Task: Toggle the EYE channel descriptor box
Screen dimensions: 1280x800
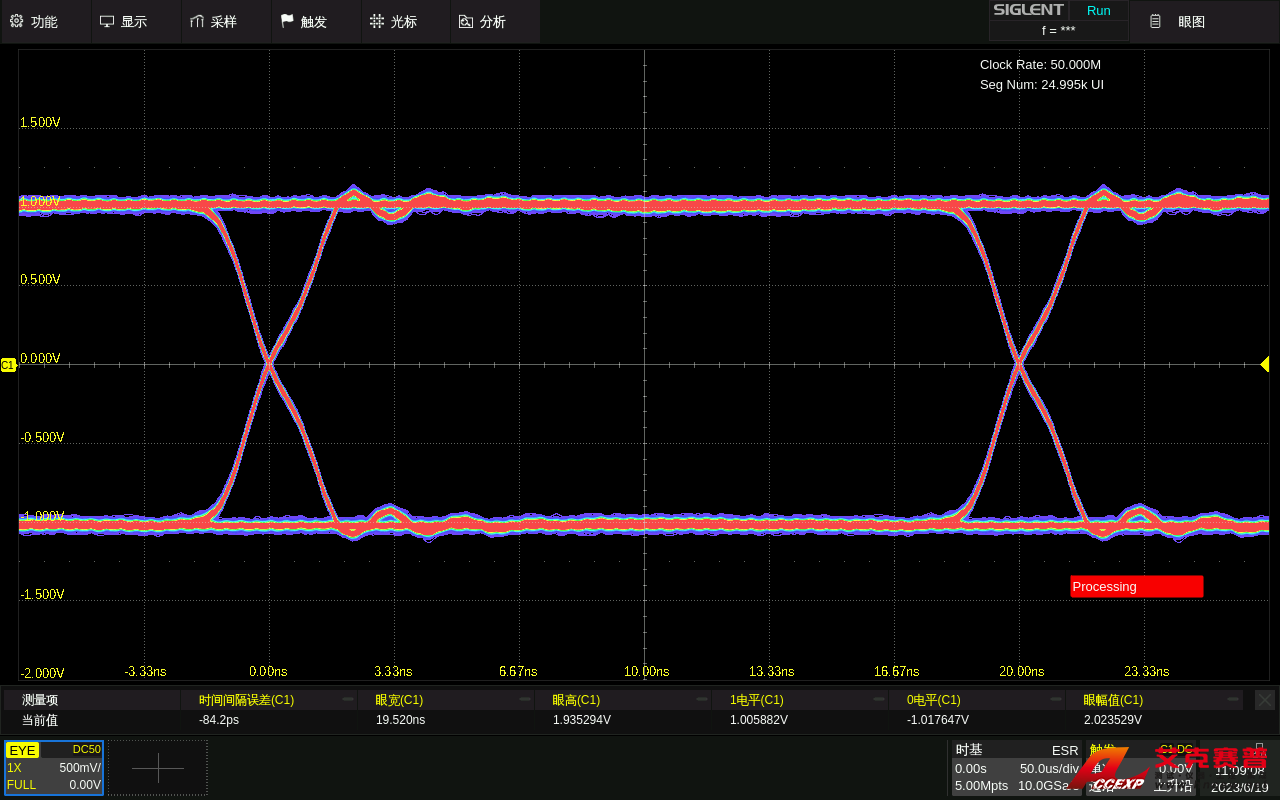Action: (22, 750)
